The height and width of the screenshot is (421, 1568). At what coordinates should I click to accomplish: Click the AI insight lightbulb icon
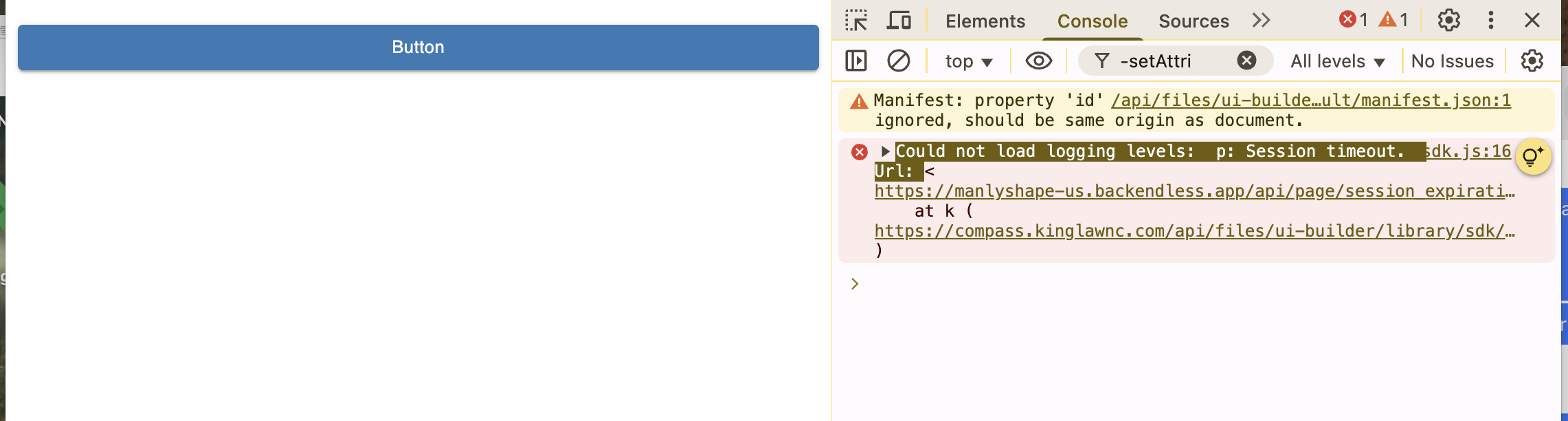point(1532,158)
